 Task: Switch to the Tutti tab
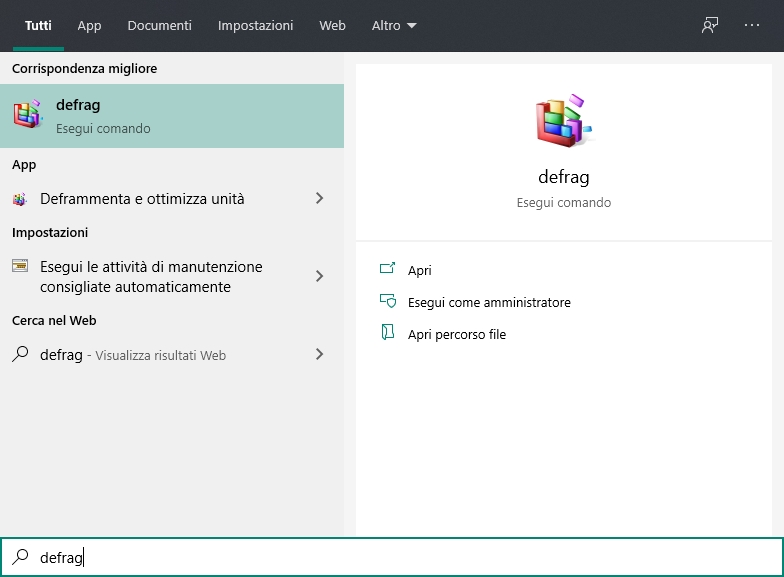[38, 26]
